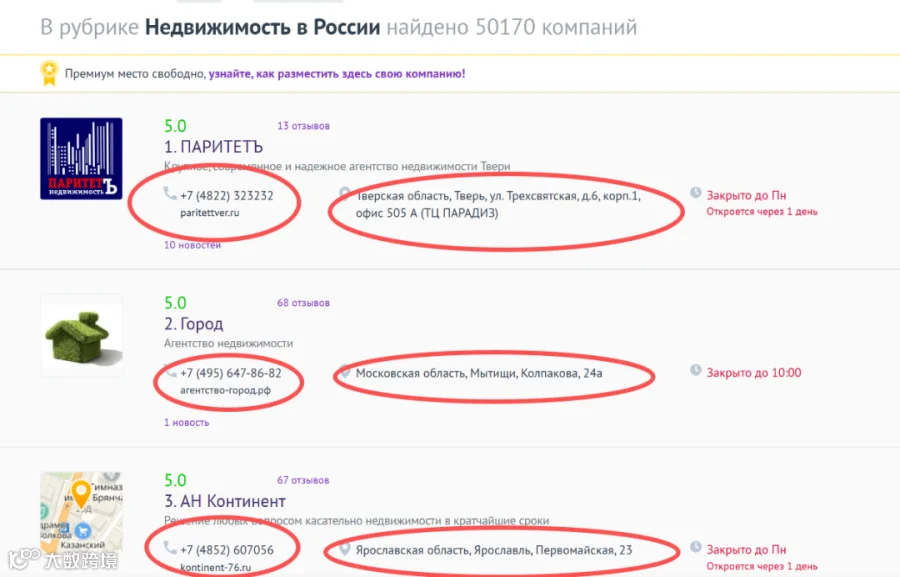Open the 1. ПАРИТЕТЪ company title
The width and height of the screenshot is (900, 577).
(x=214, y=147)
